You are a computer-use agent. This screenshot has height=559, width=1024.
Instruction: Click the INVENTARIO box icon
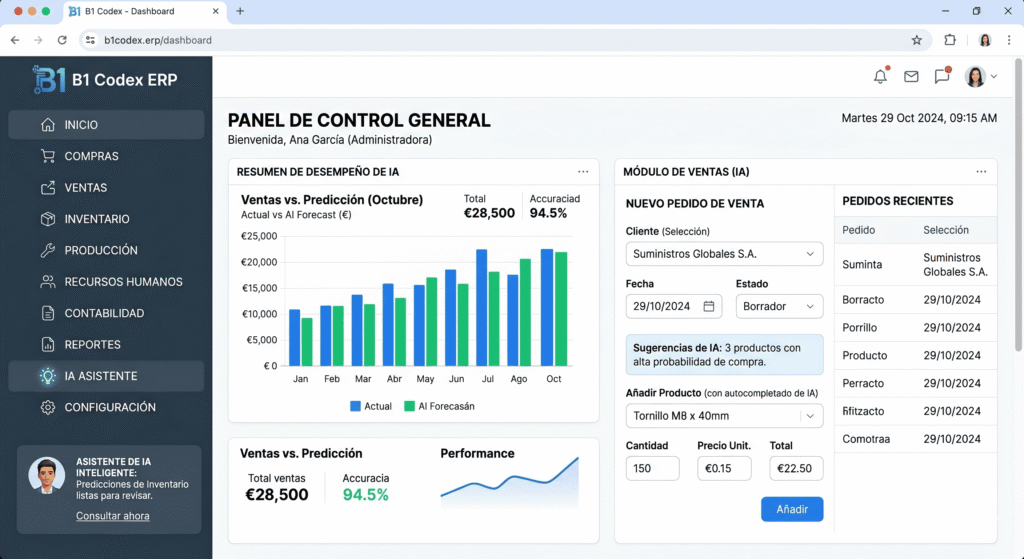pos(48,219)
